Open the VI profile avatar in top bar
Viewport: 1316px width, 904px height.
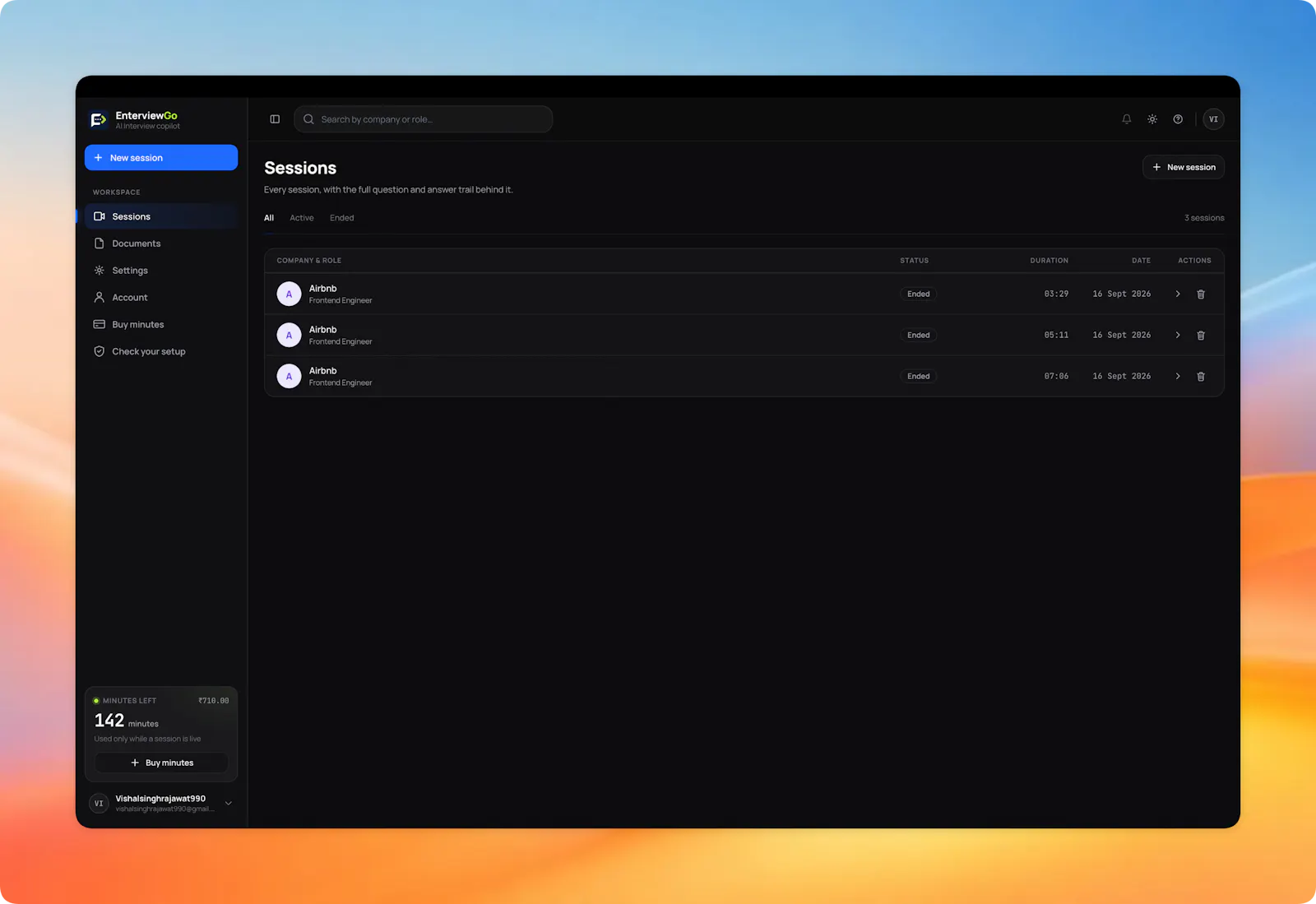tap(1213, 119)
